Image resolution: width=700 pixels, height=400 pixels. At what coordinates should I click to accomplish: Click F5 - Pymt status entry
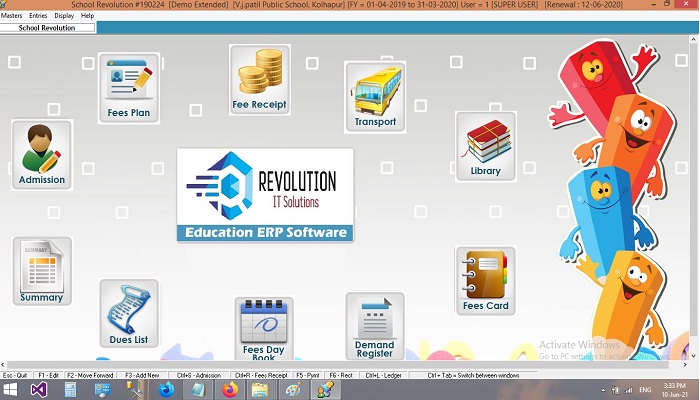click(308, 375)
